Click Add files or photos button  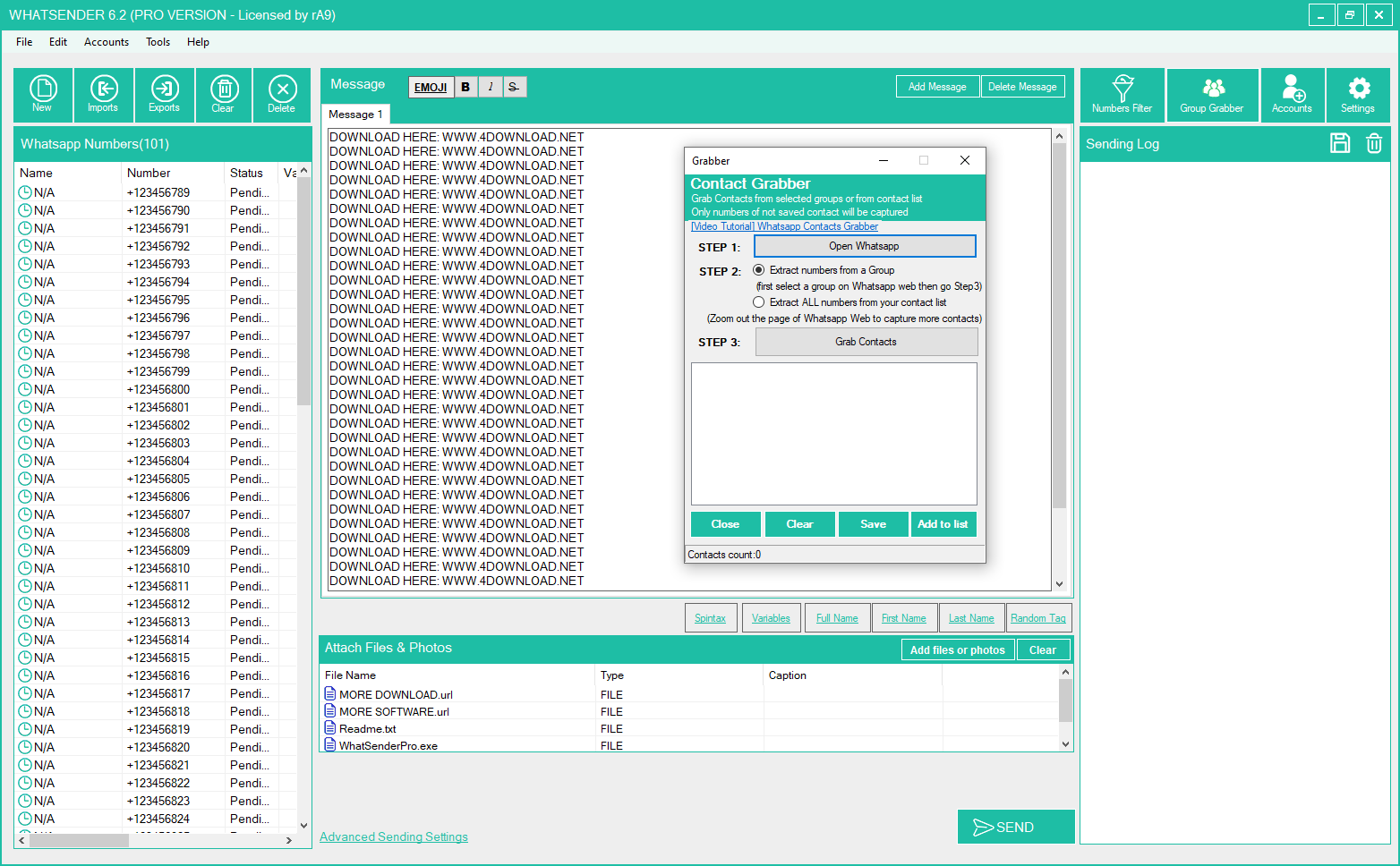click(x=958, y=650)
